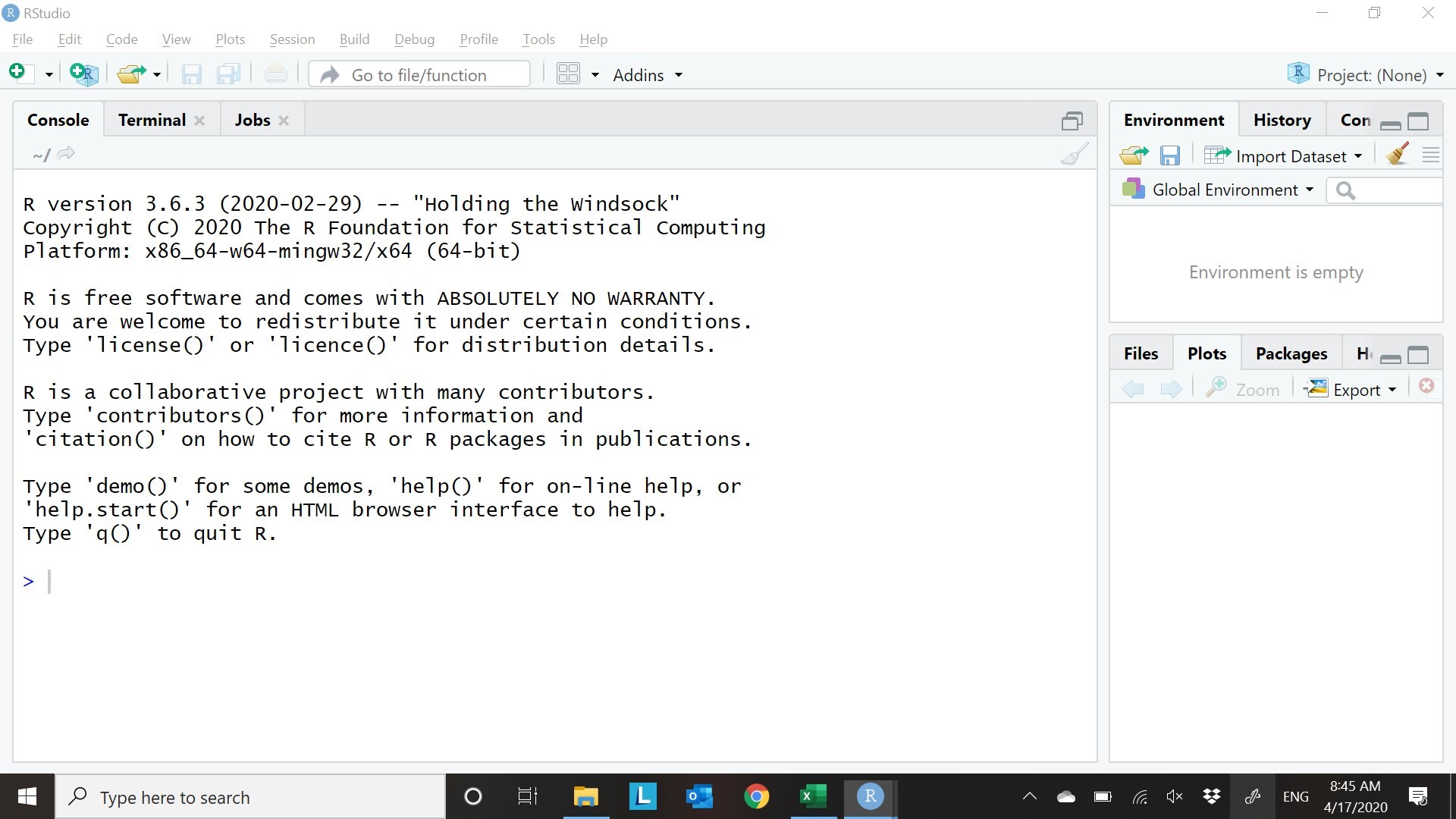Print the current file
1456x819 pixels.
[275, 74]
